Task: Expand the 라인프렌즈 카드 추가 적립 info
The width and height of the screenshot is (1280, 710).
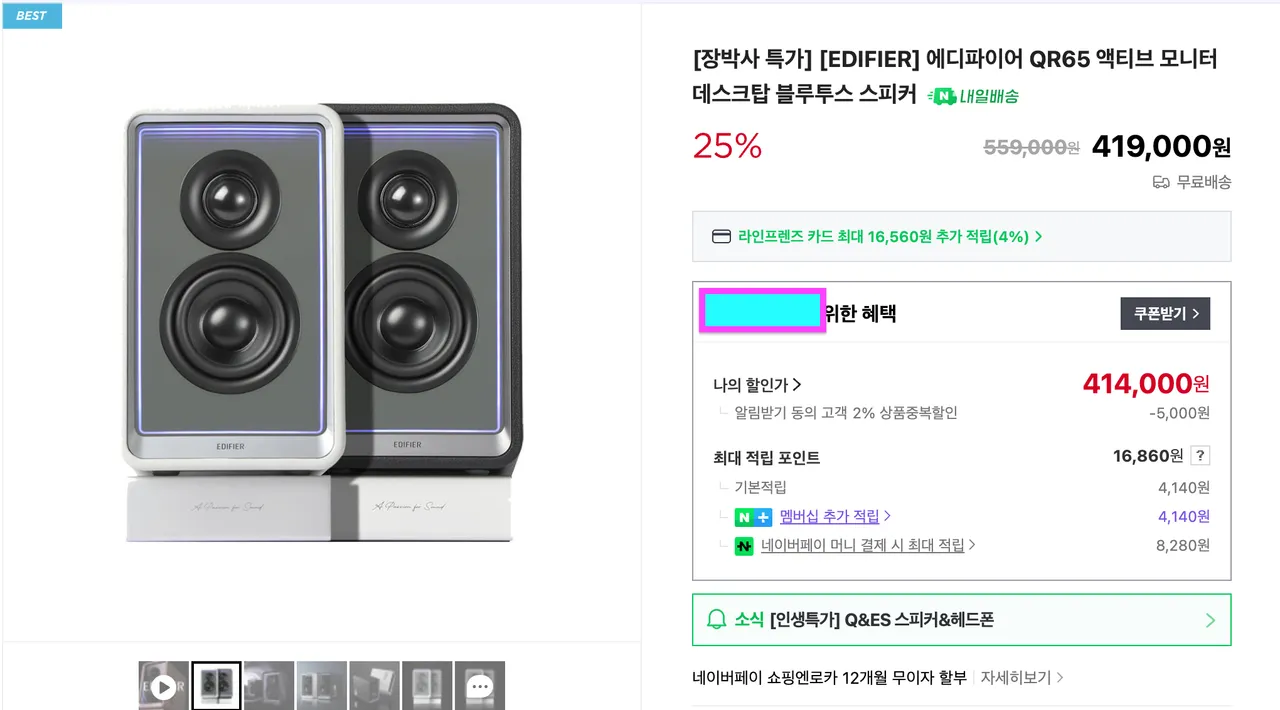Action: [890, 237]
